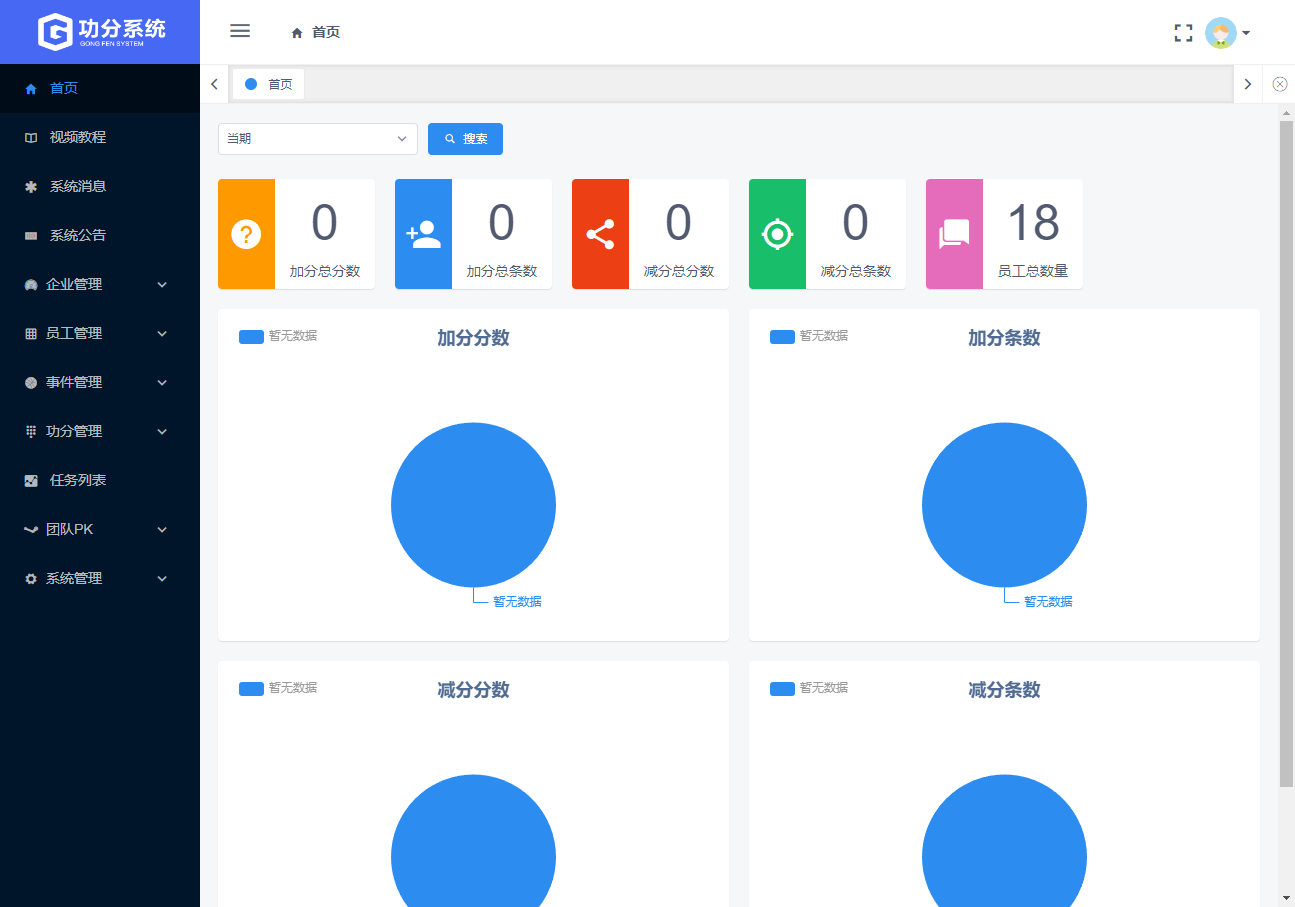
Task: Click the 搜索 search button
Action: point(465,139)
